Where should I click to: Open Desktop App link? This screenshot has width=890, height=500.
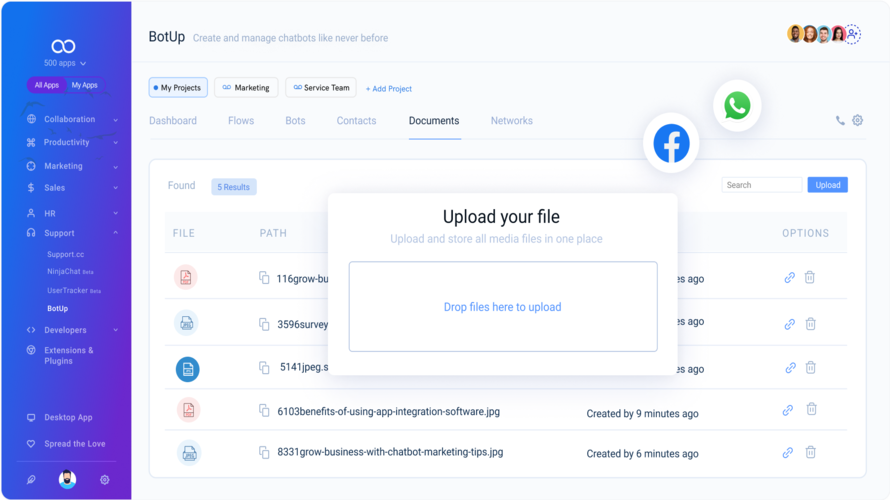point(68,417)
